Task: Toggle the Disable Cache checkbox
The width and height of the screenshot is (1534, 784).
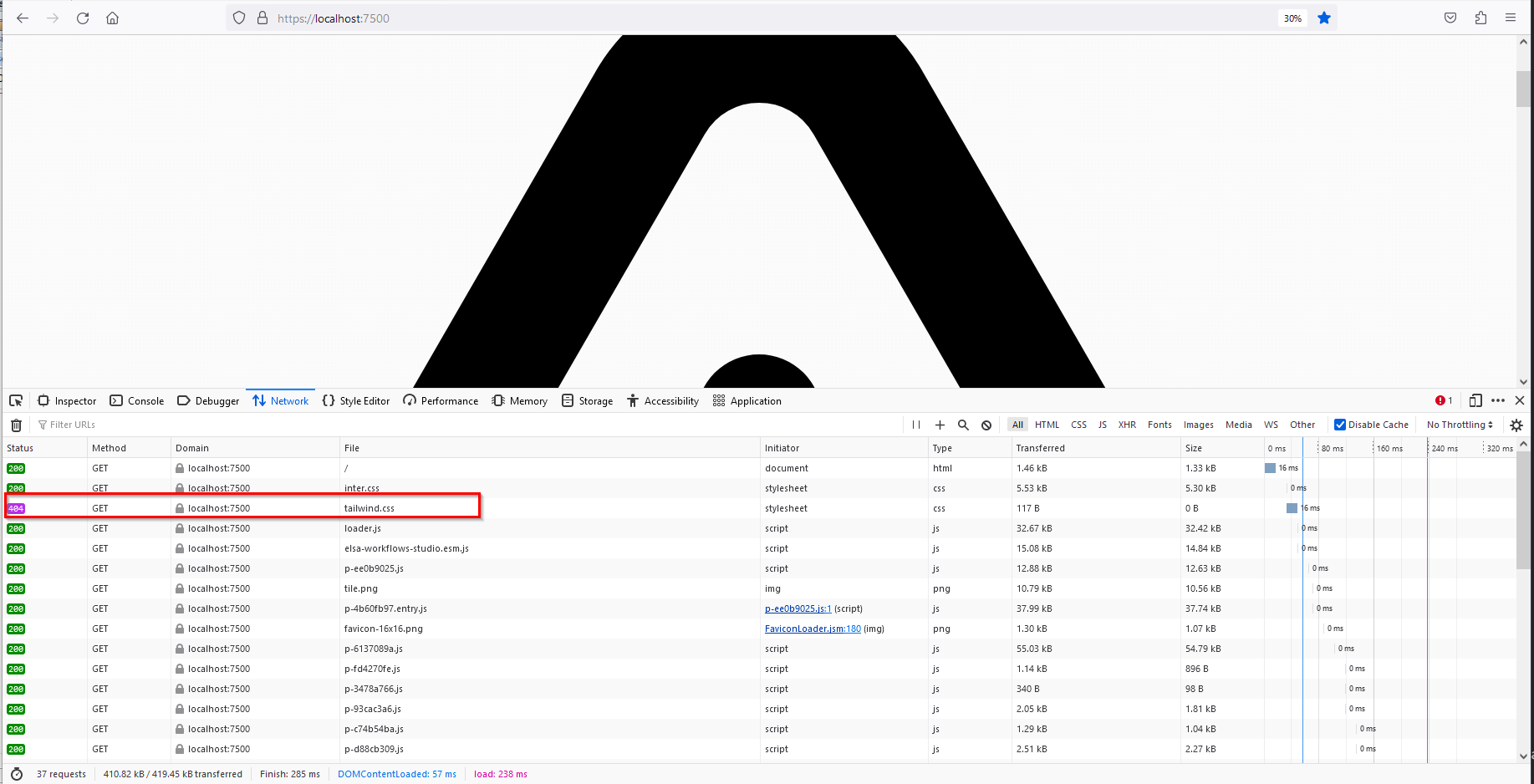Action: 1338,425
